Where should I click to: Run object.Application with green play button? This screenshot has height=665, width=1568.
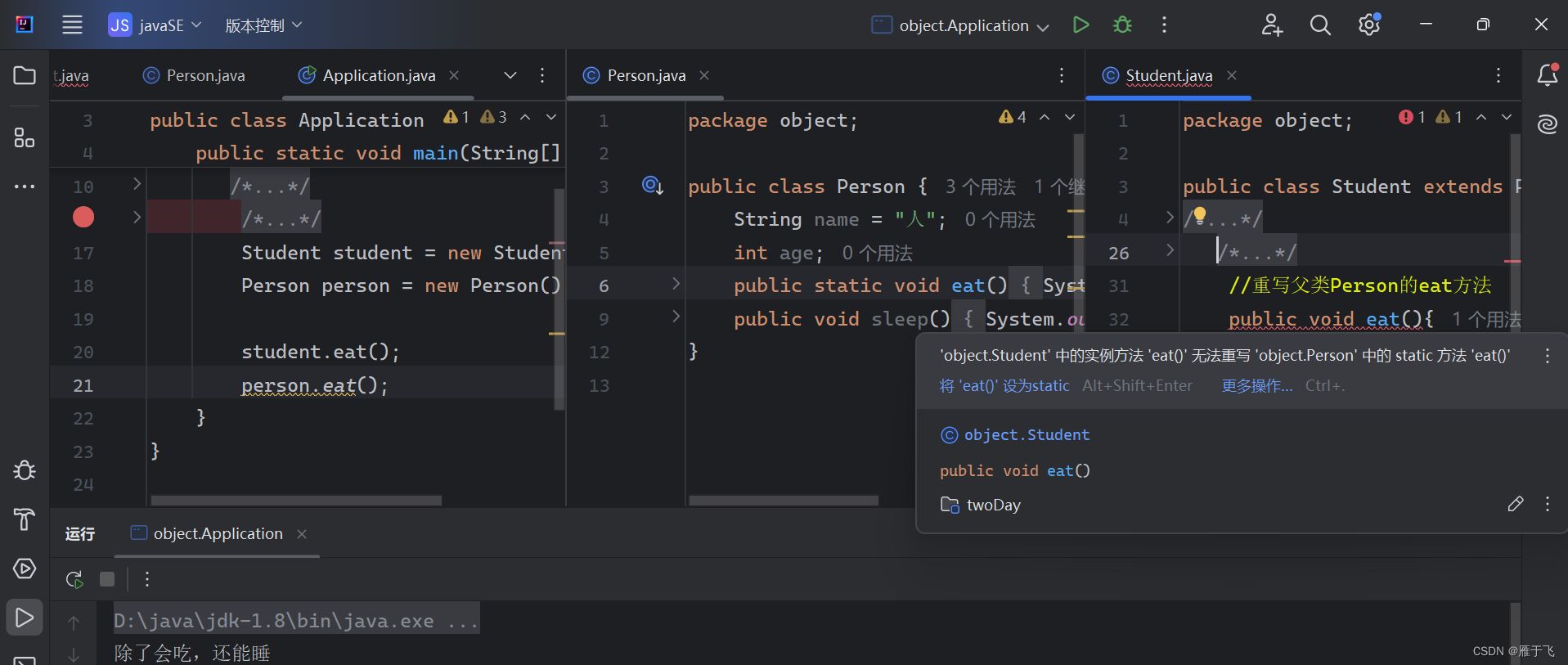click(1081, 25)
